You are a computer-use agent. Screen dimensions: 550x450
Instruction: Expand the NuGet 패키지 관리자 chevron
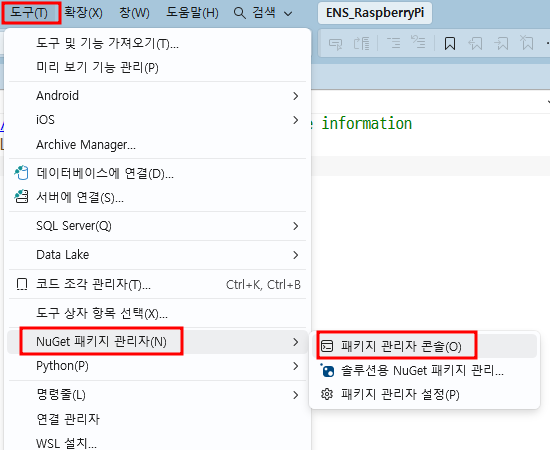click(296, 342)
